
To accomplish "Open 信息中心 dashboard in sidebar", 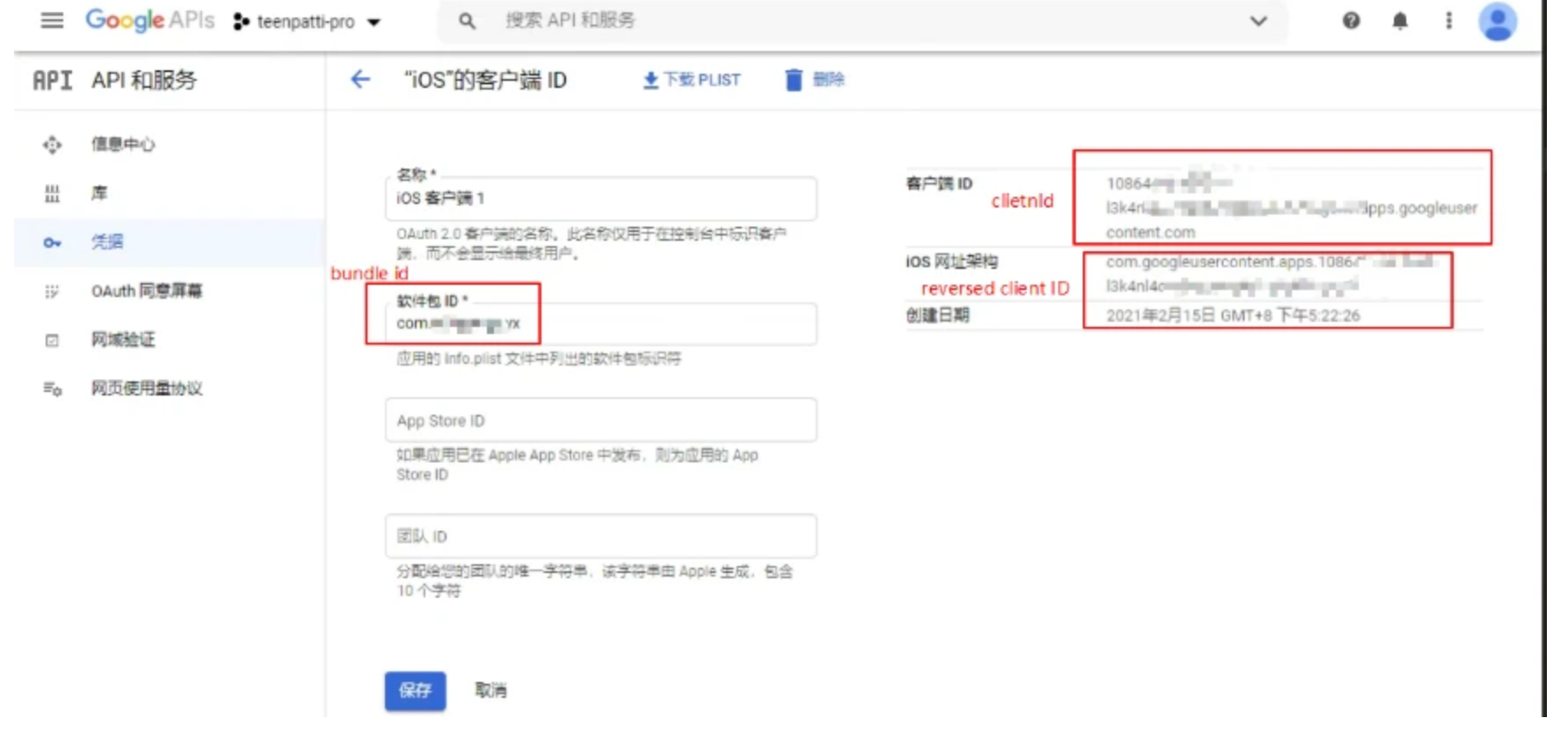I will 123,144.
